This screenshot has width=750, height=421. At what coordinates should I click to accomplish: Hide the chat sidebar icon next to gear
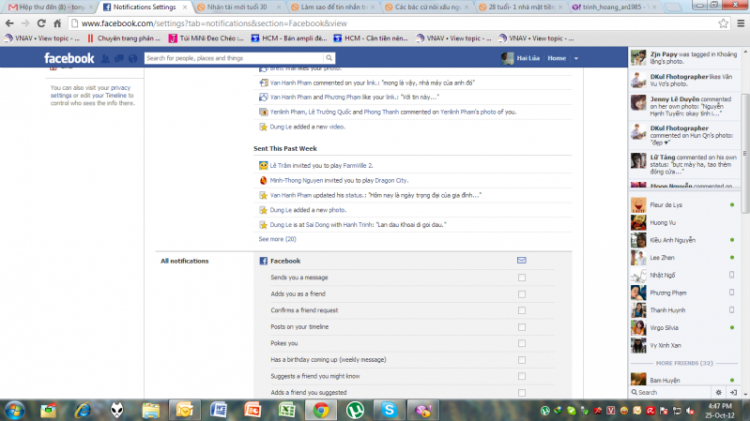733,392
